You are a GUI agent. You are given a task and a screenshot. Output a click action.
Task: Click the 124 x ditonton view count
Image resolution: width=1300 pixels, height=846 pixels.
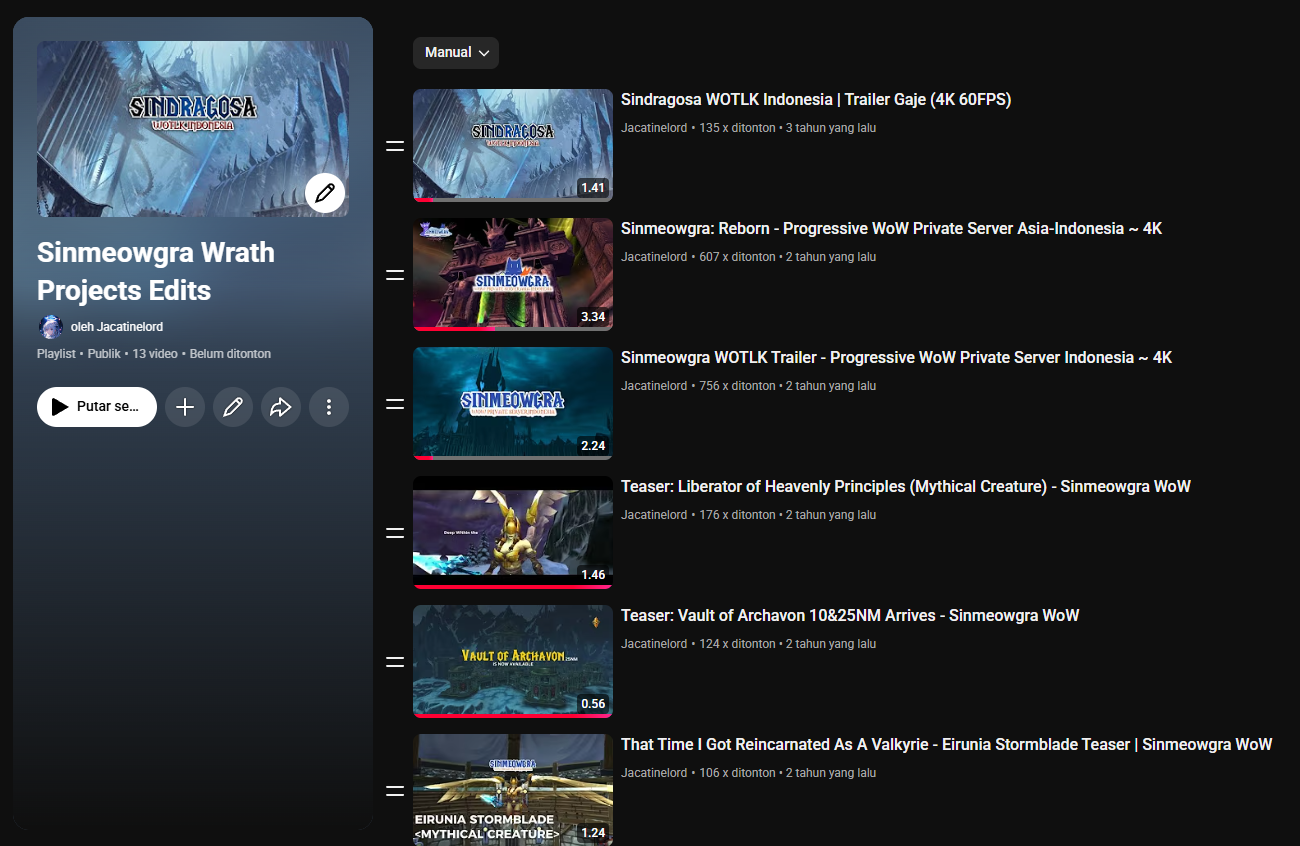point(737,644)
